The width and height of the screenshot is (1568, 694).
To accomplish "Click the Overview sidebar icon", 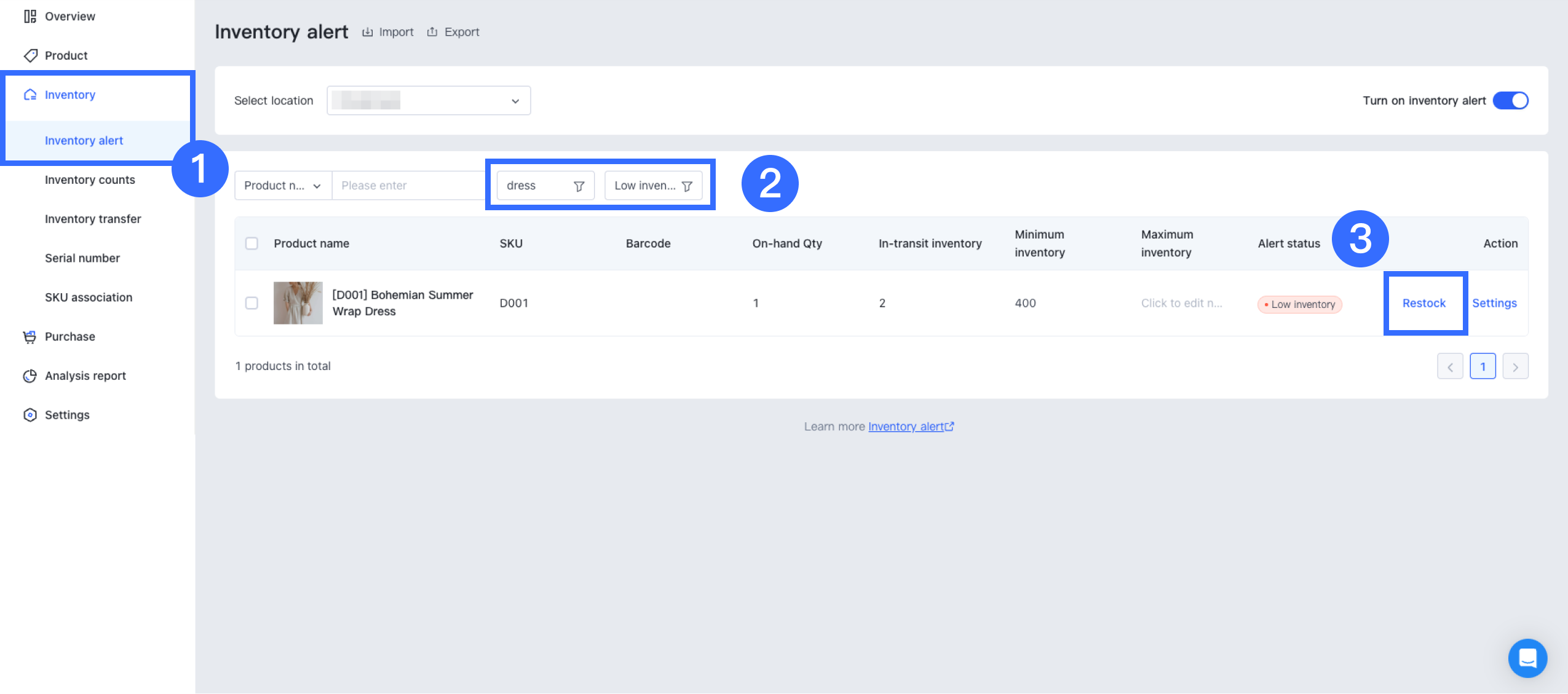I will [x=30, y=17].
